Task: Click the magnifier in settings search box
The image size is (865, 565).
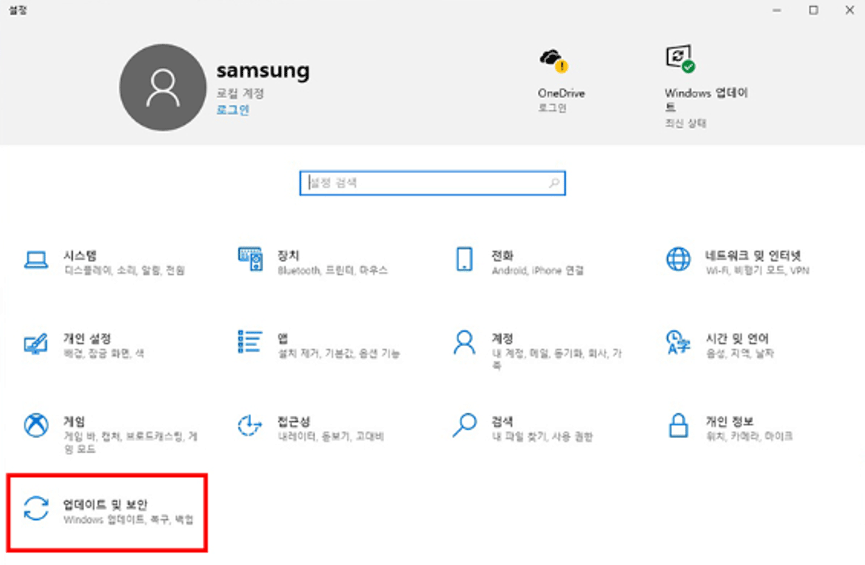Action: click(554, 183)
